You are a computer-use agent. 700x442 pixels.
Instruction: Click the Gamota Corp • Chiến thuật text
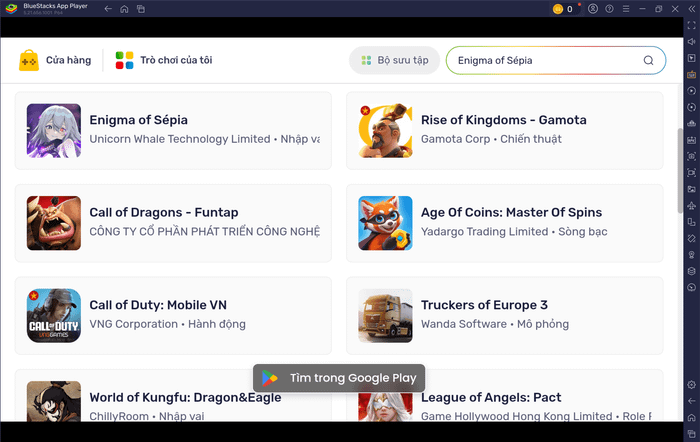(x=491, y=139)
